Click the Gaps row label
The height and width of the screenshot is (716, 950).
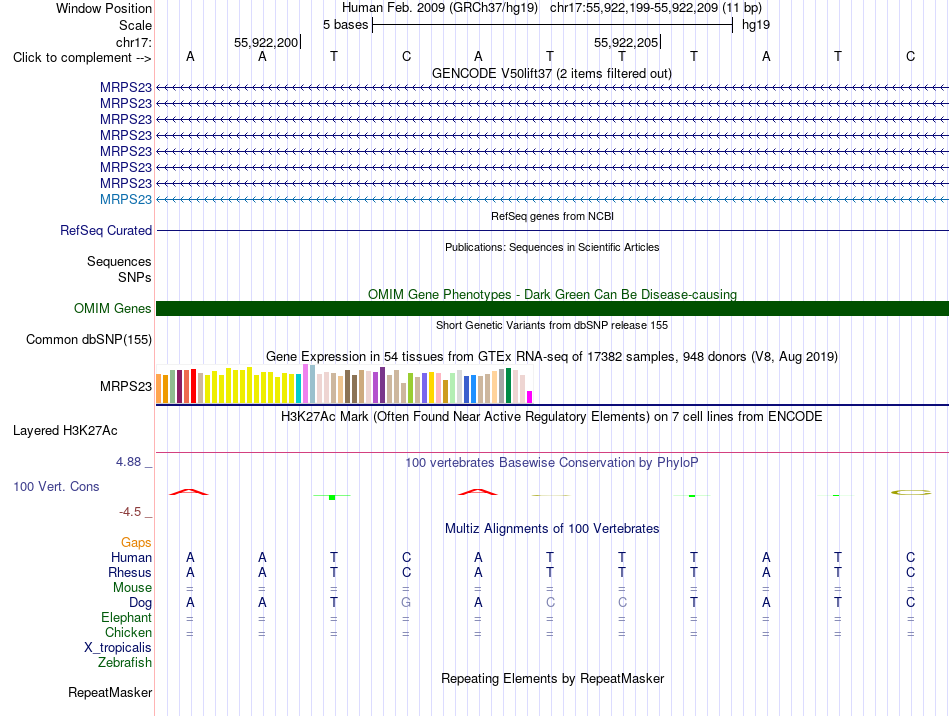tap(136, 543)
